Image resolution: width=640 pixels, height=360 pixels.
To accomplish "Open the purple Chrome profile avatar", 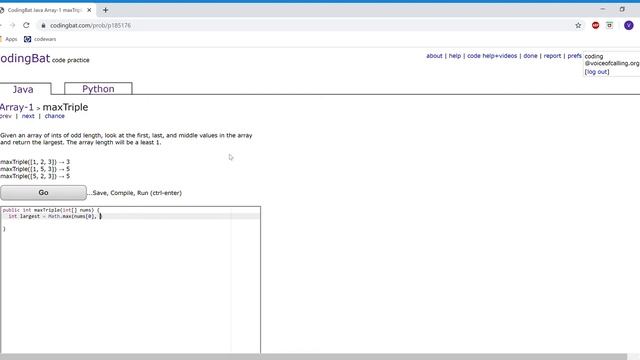I will tap(629, 25).
